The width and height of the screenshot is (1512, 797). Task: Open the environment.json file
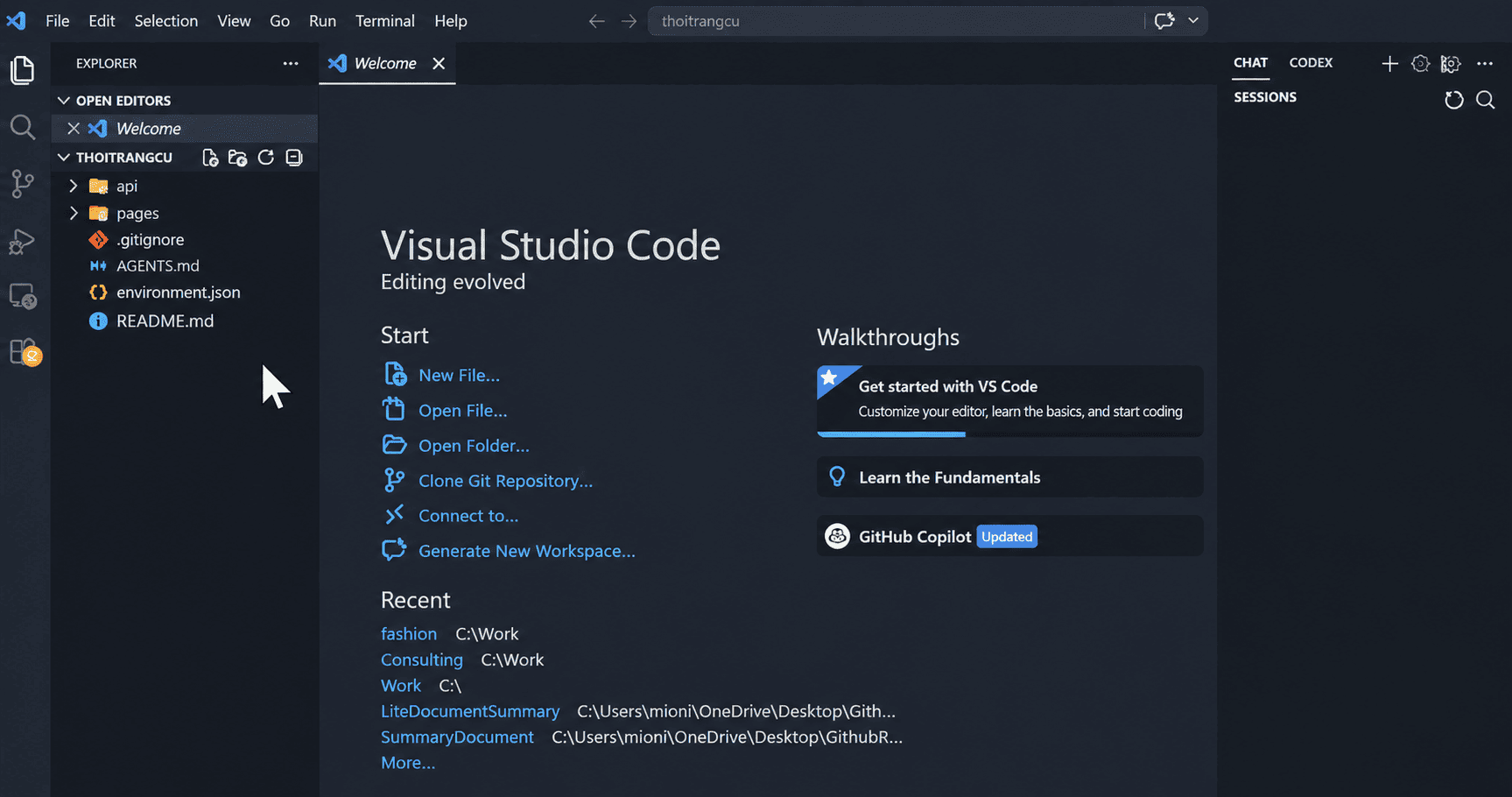(x=179, y=293)
